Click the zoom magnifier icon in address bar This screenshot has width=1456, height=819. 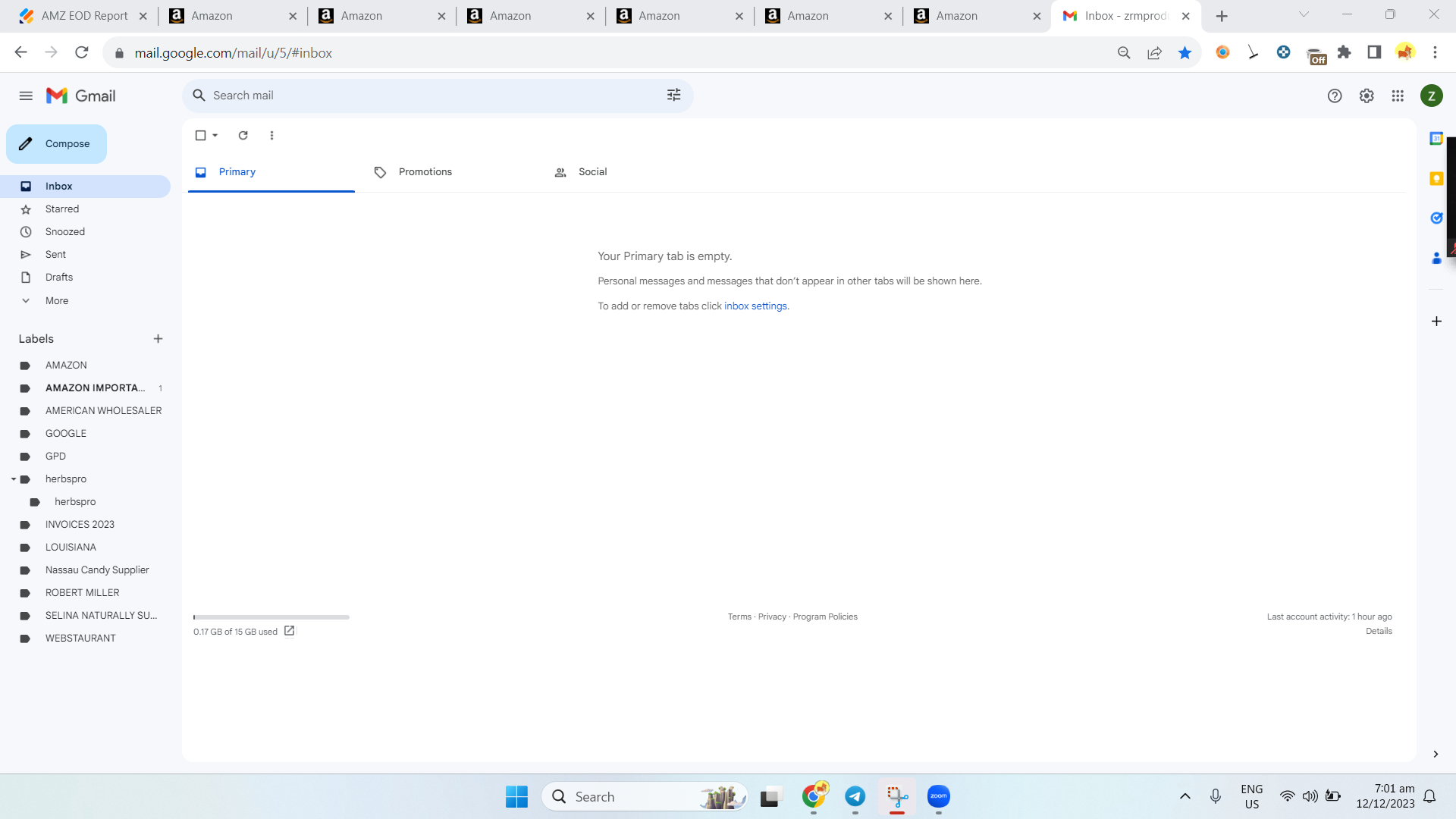click(1124, 52)
